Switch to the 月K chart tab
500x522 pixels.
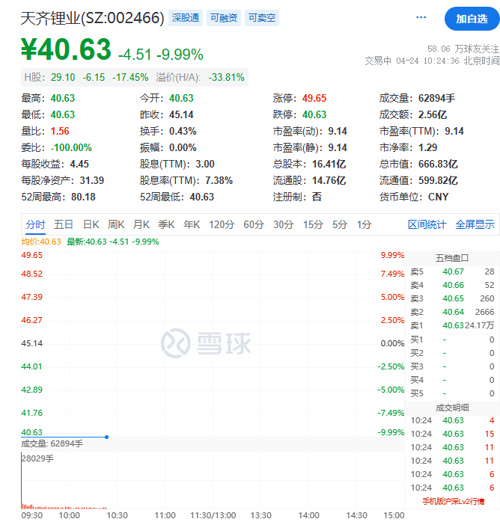point(141,225)
